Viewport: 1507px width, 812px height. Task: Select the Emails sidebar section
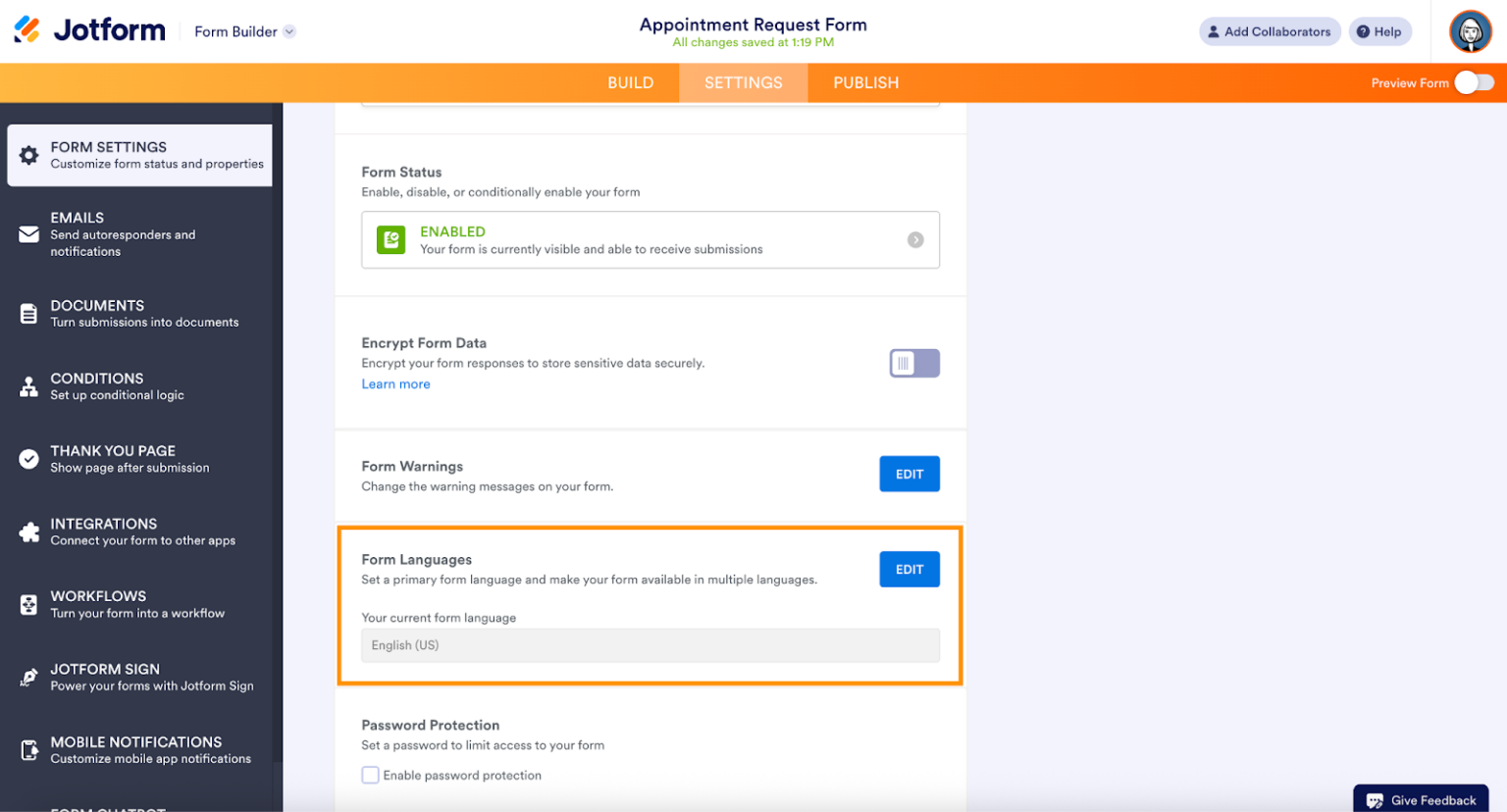(138, 233)
